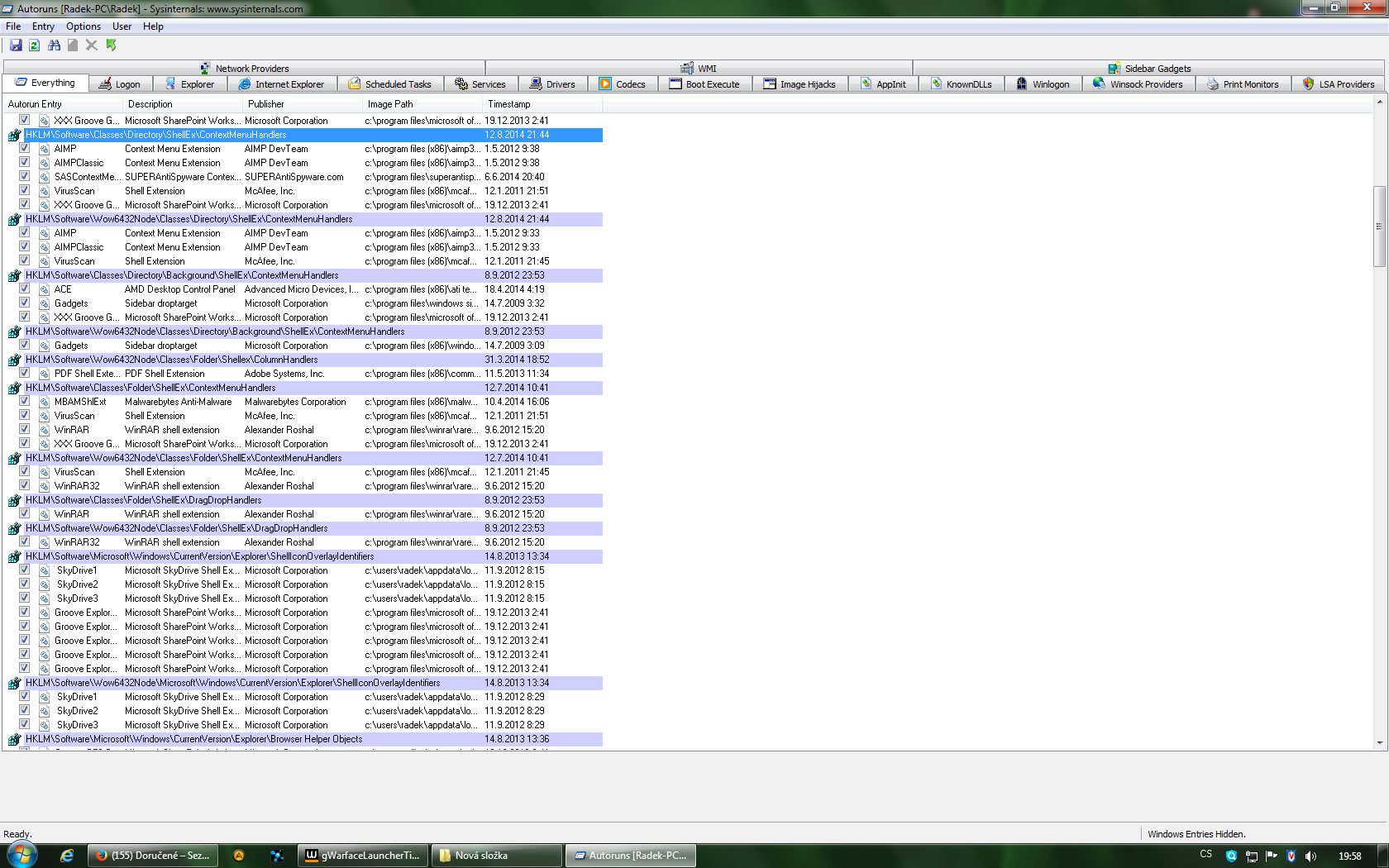Select the Adobe Systems, Inc. publisher cell
This screenshot has height=868, width=1389.
click(x=284, y=374)
